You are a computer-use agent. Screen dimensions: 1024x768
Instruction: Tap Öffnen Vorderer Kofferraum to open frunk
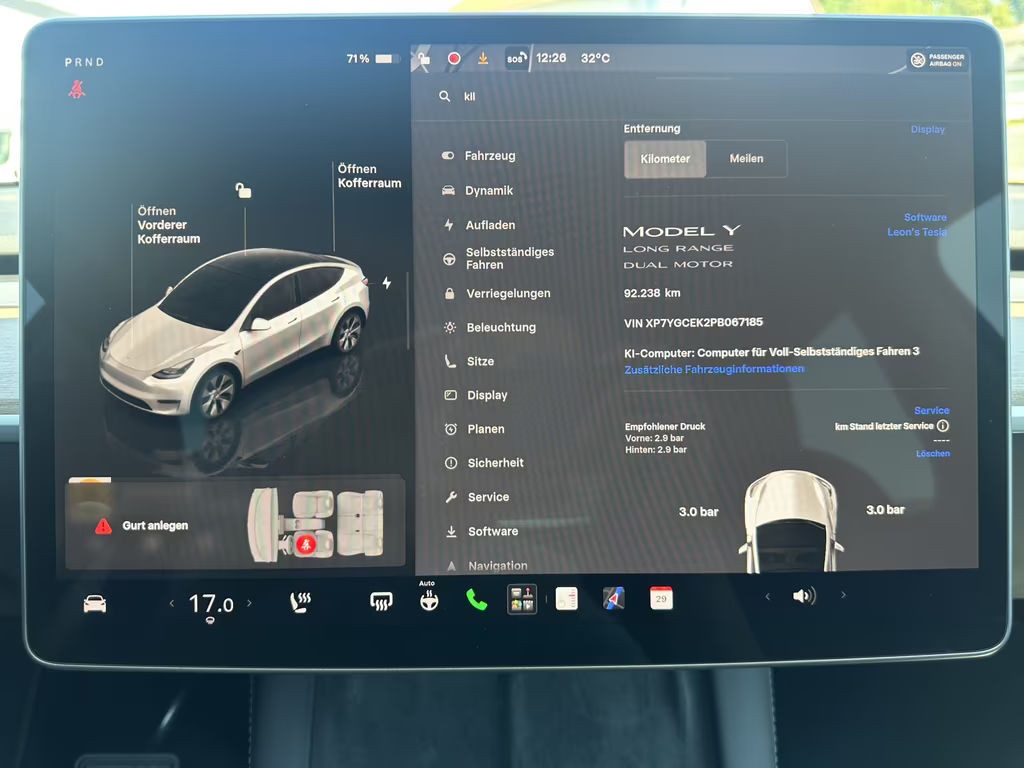[168, 225]
